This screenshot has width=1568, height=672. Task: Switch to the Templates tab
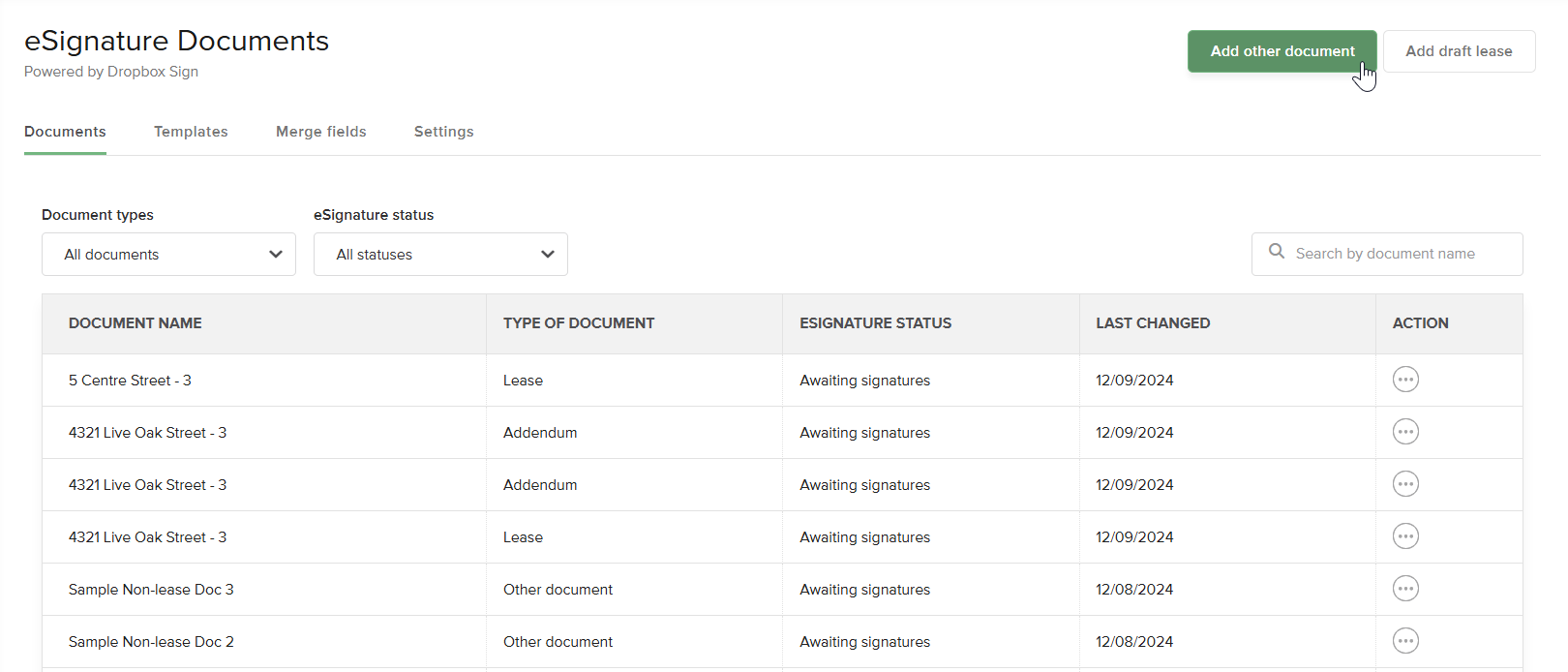(x=191, y=132)
